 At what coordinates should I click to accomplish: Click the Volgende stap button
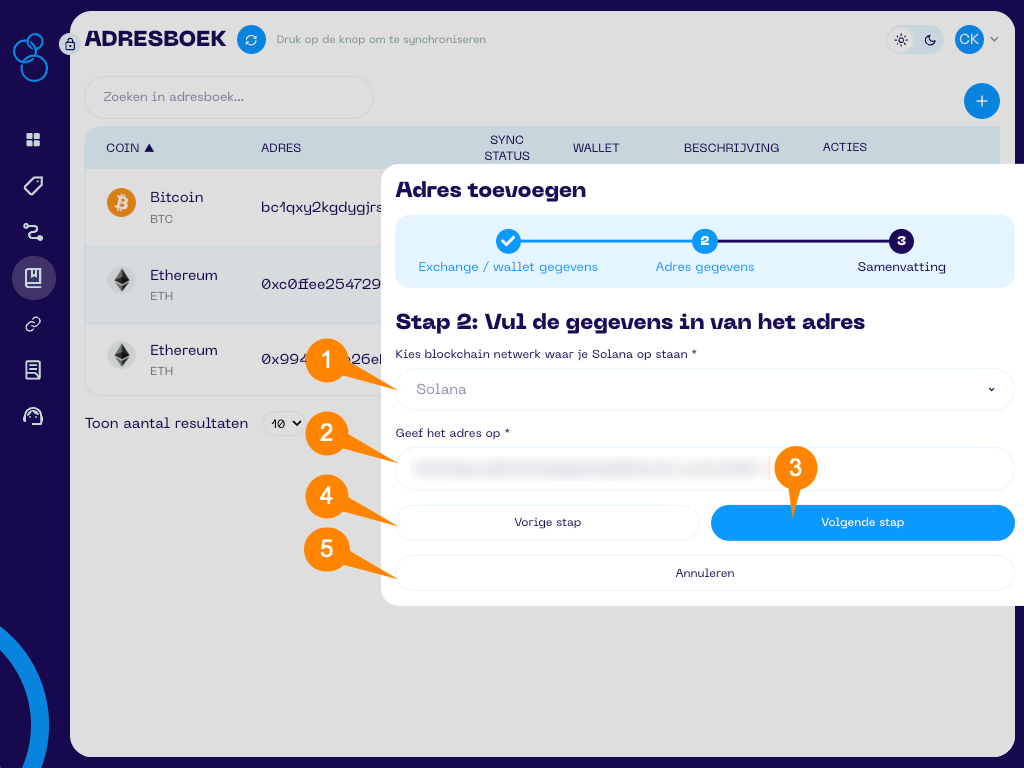(862, 522)
